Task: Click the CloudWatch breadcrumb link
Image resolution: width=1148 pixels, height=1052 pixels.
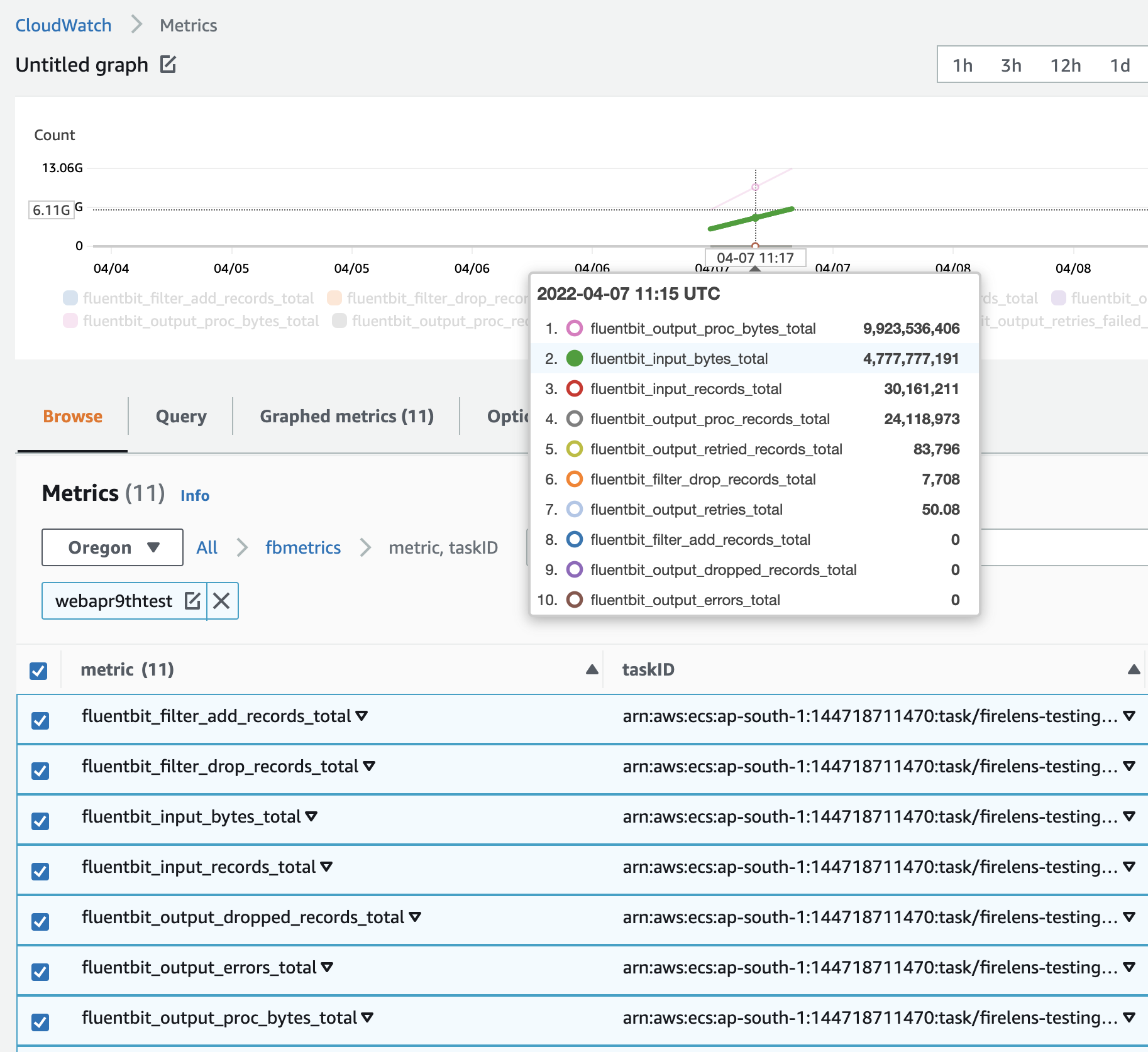Action: tap(63, 25)
